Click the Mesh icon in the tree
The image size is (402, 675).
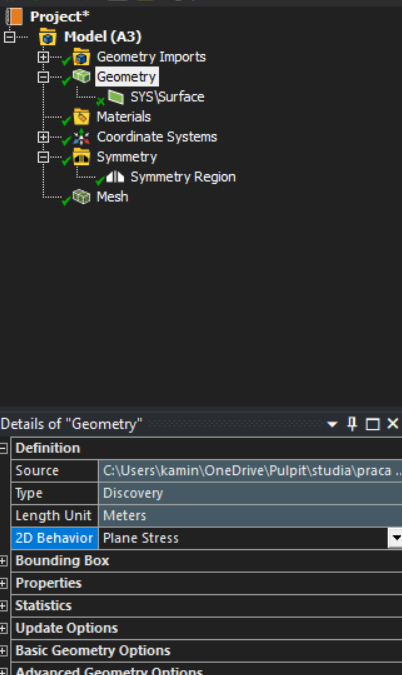coord(81,197)
